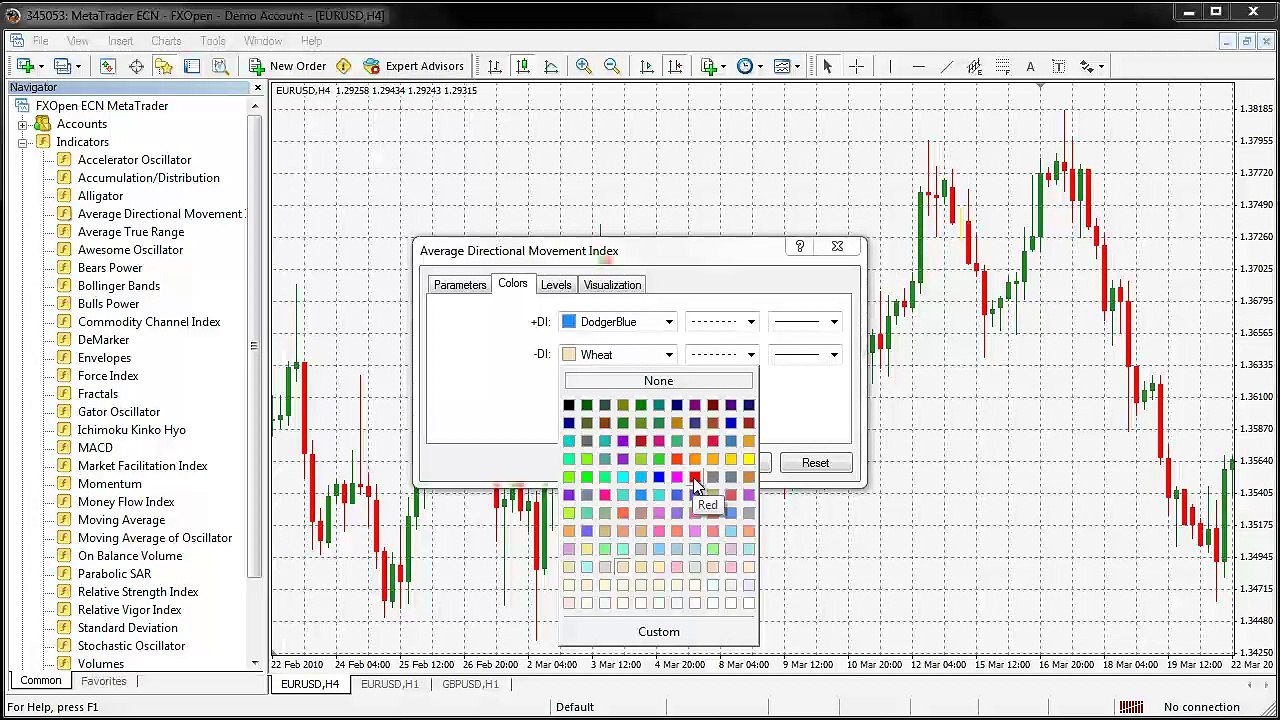Collapse the Indicators tree node

22,142
